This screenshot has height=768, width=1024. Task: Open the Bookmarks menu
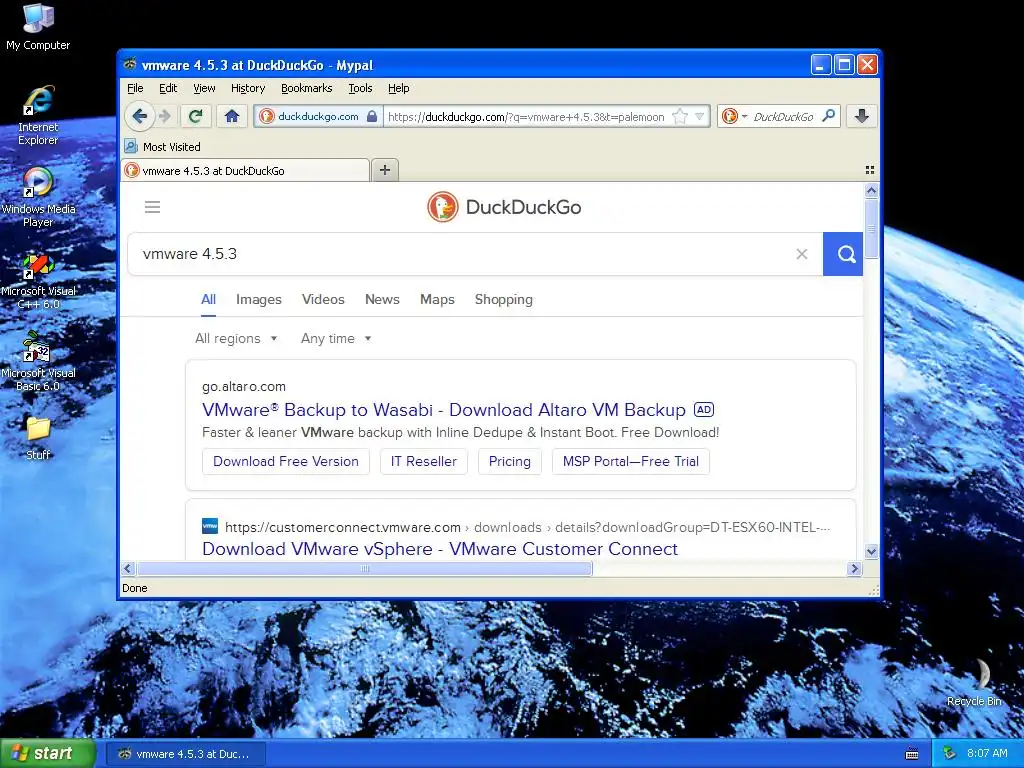pos(306,88)
